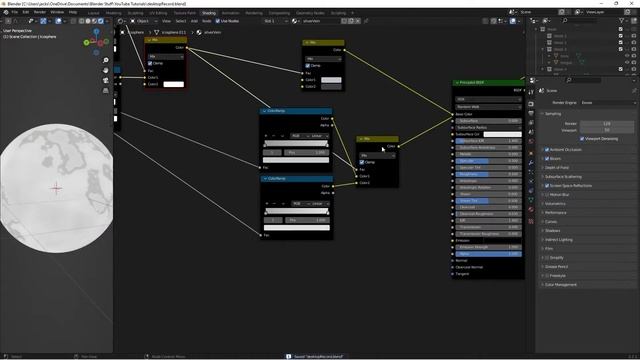The width and height of the screenshot is (640, 360).
Task: Click the pin icon in the Scene properties header
Action: tap(634, 91)
